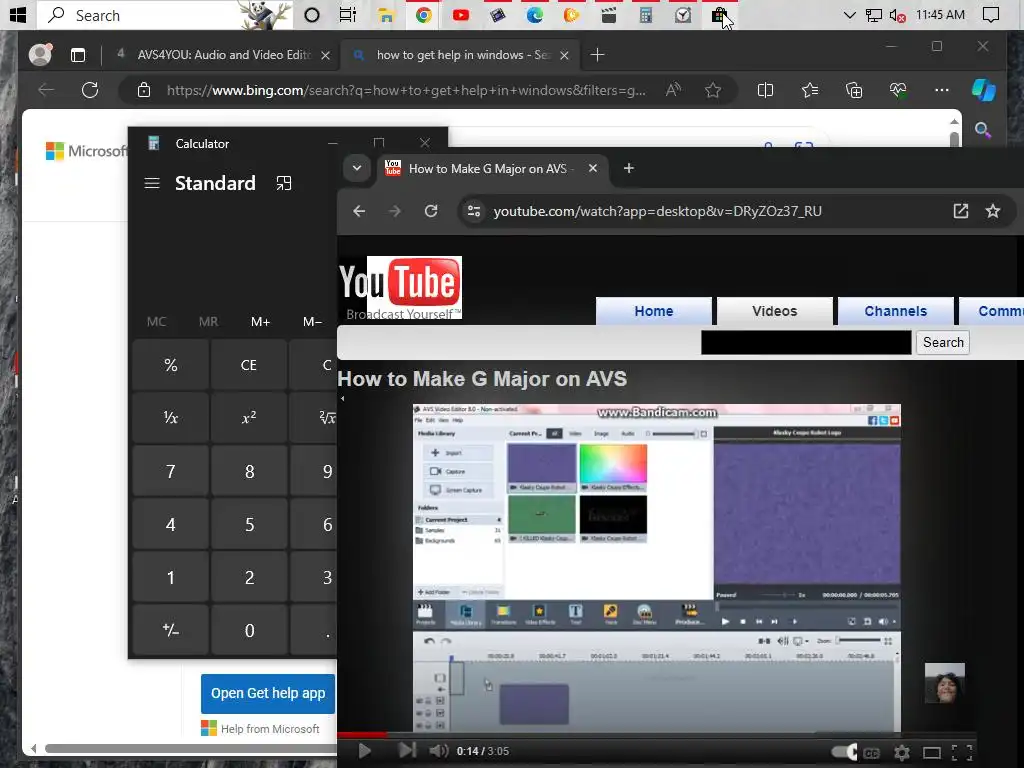Click calculator digit 5 key
Image resolution: width=1024 pixels, height=768 pixels.
point(249,524)
